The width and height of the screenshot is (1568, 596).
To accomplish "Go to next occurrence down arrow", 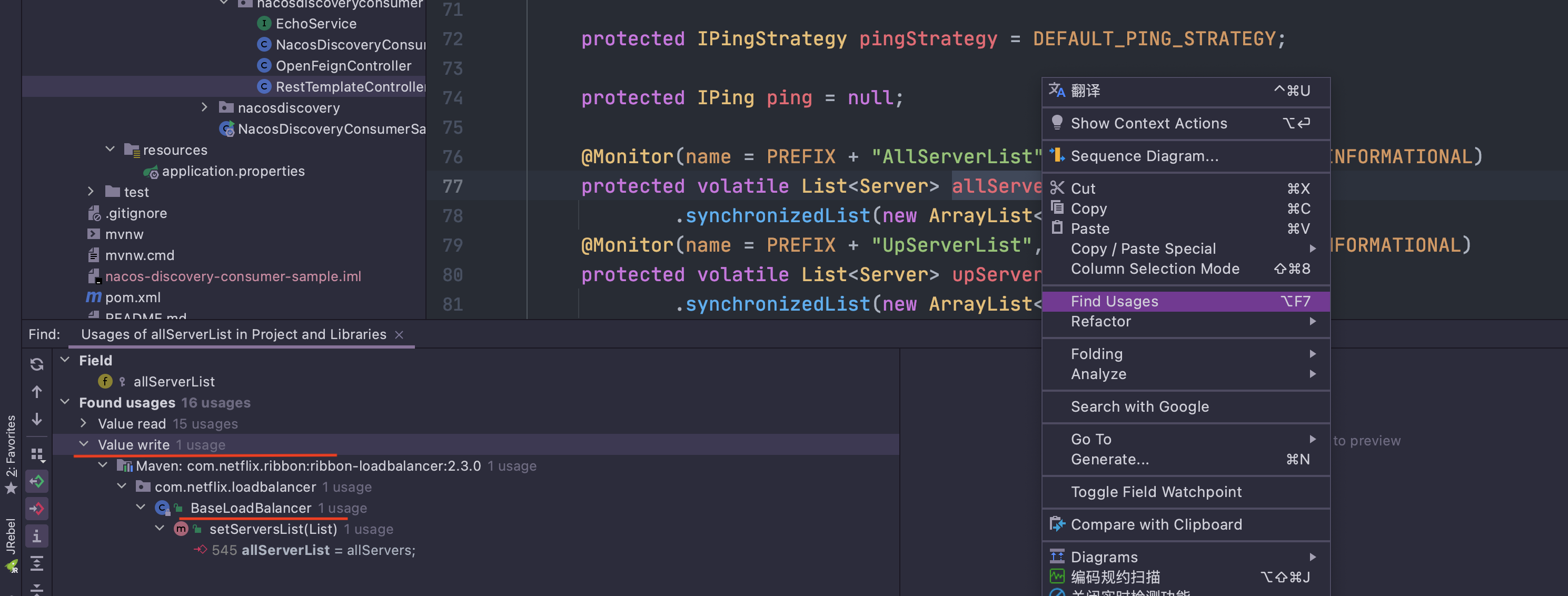I will tap(36, 420).
